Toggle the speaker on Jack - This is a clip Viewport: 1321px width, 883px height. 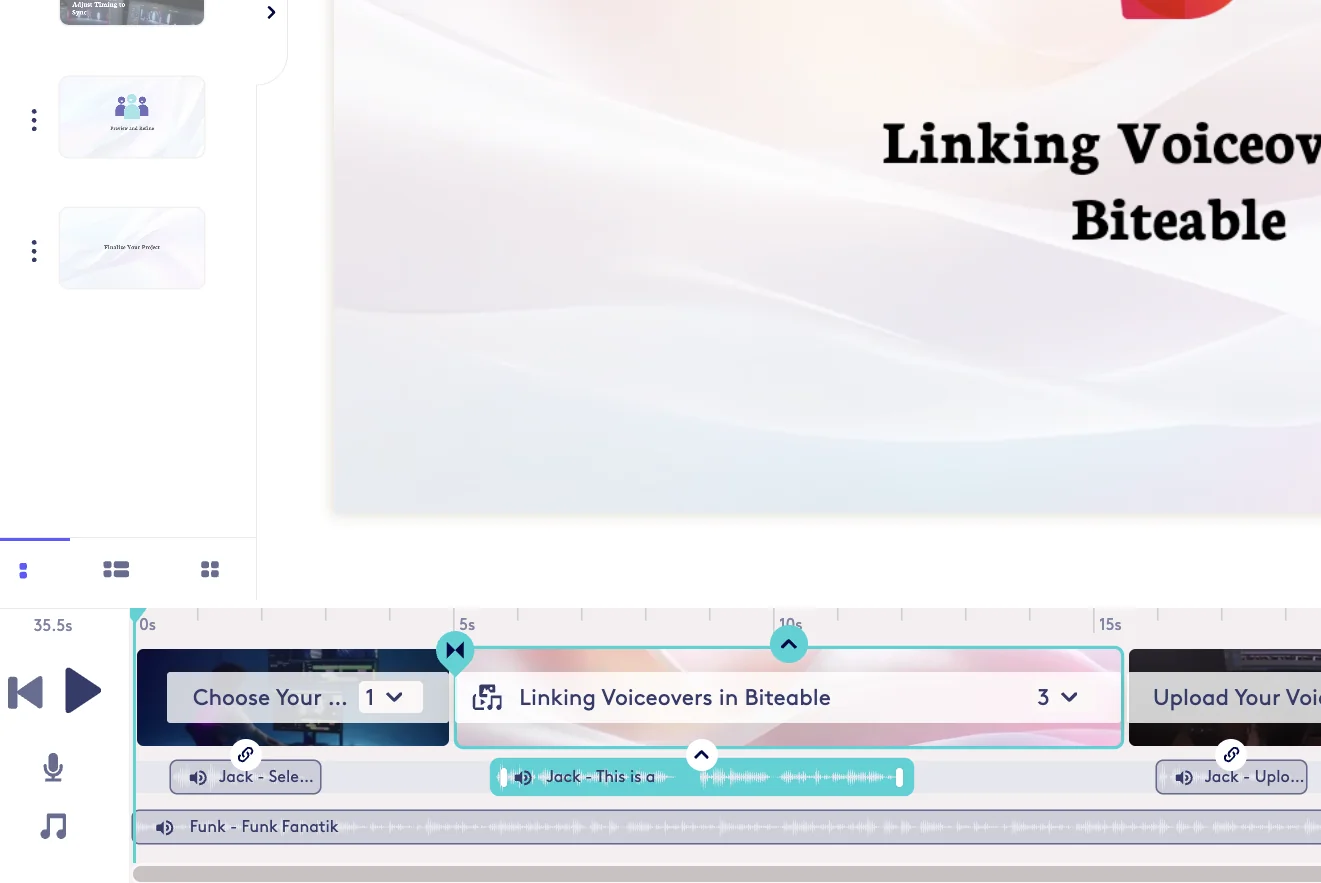tap(523, 777)
